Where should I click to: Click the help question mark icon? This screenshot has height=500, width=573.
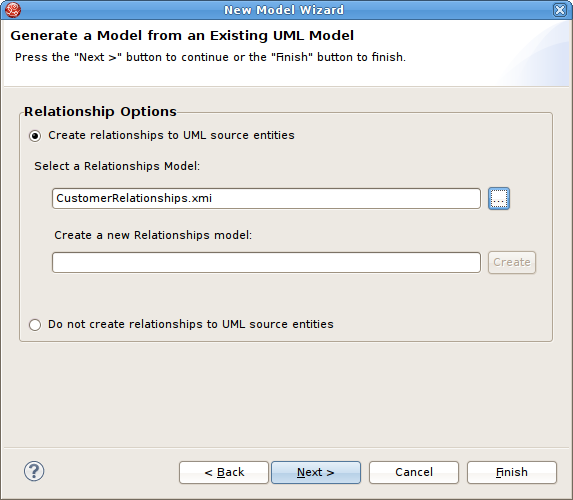(x=34, y=471)
